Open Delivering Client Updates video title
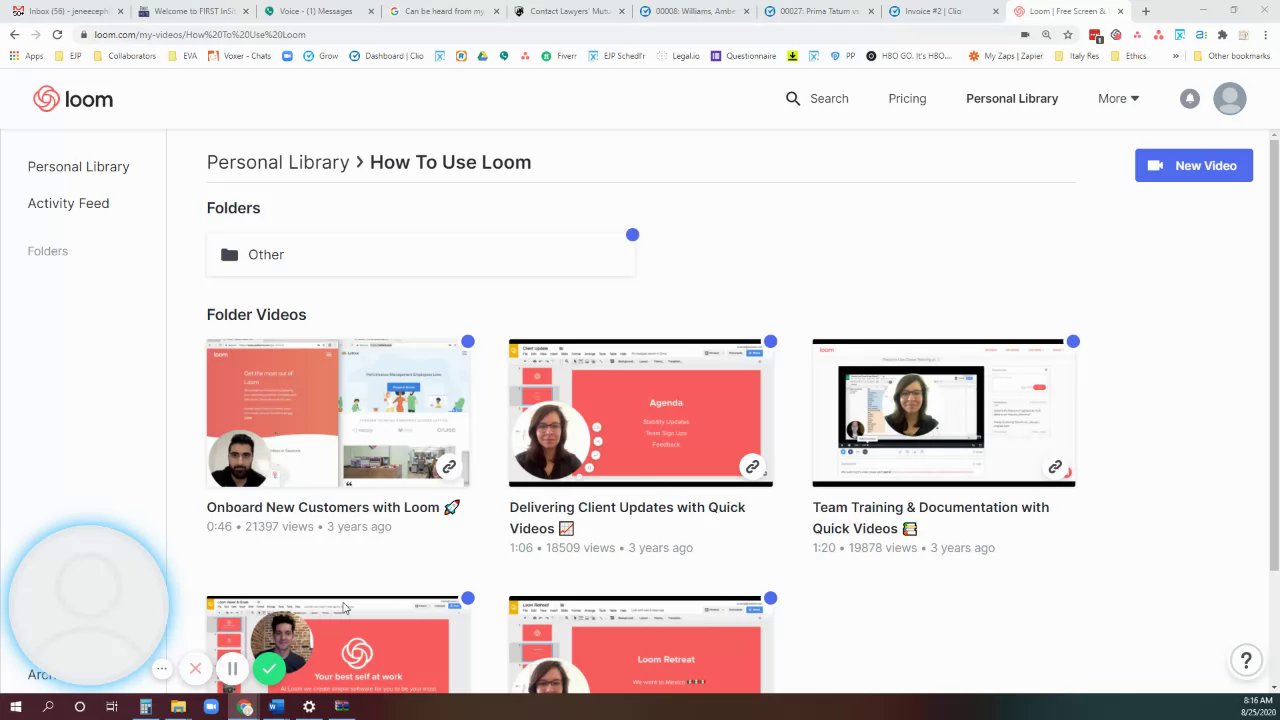Screen dimensions: 1280x720 tap(627, 517)
